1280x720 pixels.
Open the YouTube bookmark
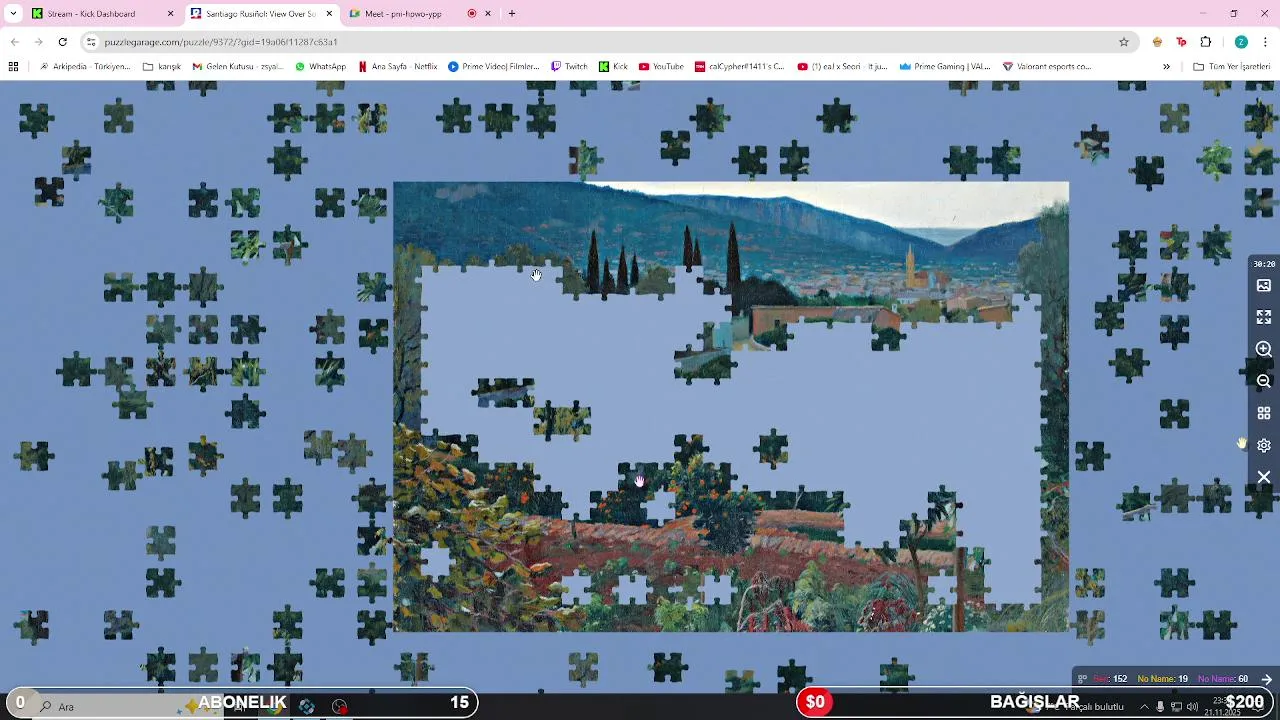coord(661,66)
